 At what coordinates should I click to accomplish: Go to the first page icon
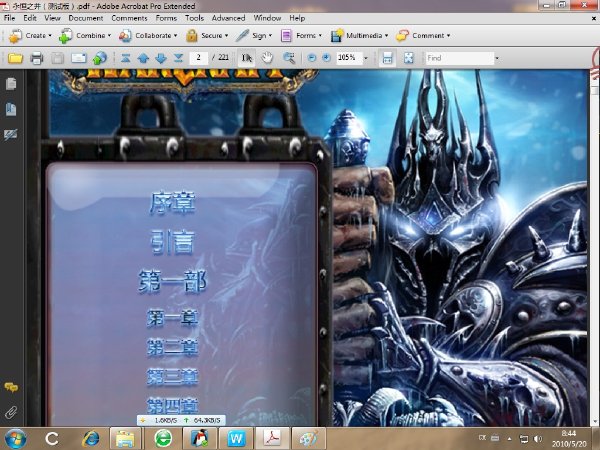(x=126, y=58)
